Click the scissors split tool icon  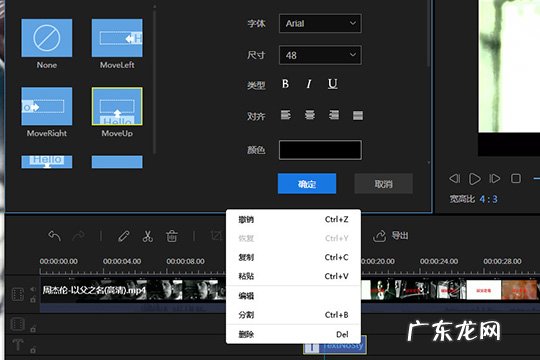147,236
